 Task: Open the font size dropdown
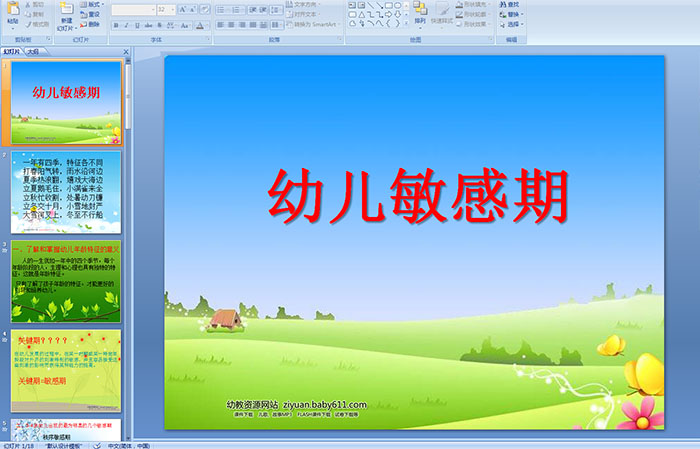point(173,9)
